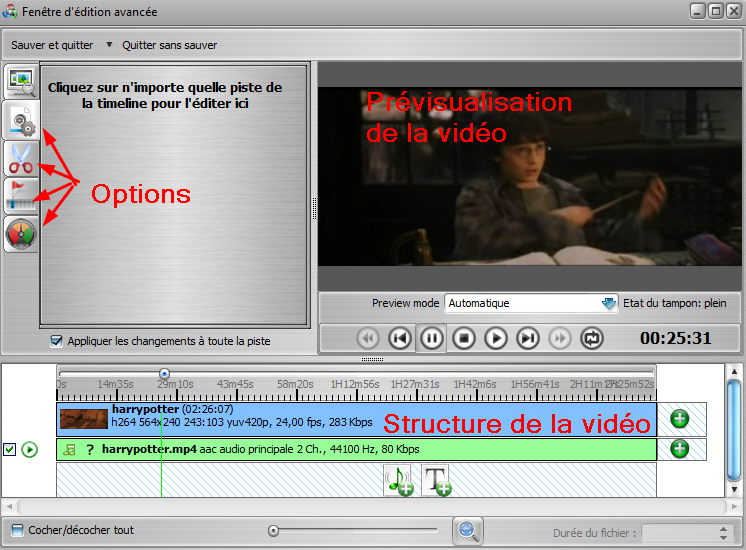Toggle Appliquer les changements à toute la piste
The height and width of the screenshot is (550, 746).
coord(57,341)
